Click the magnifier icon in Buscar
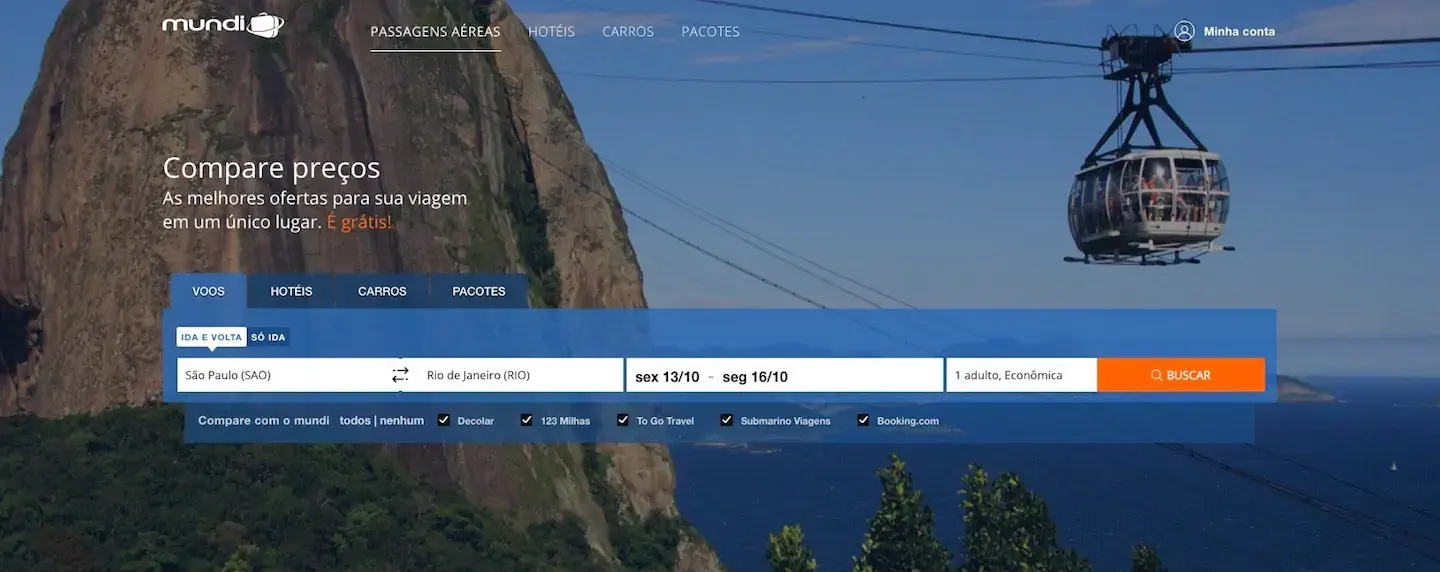 pos(1156,376)
